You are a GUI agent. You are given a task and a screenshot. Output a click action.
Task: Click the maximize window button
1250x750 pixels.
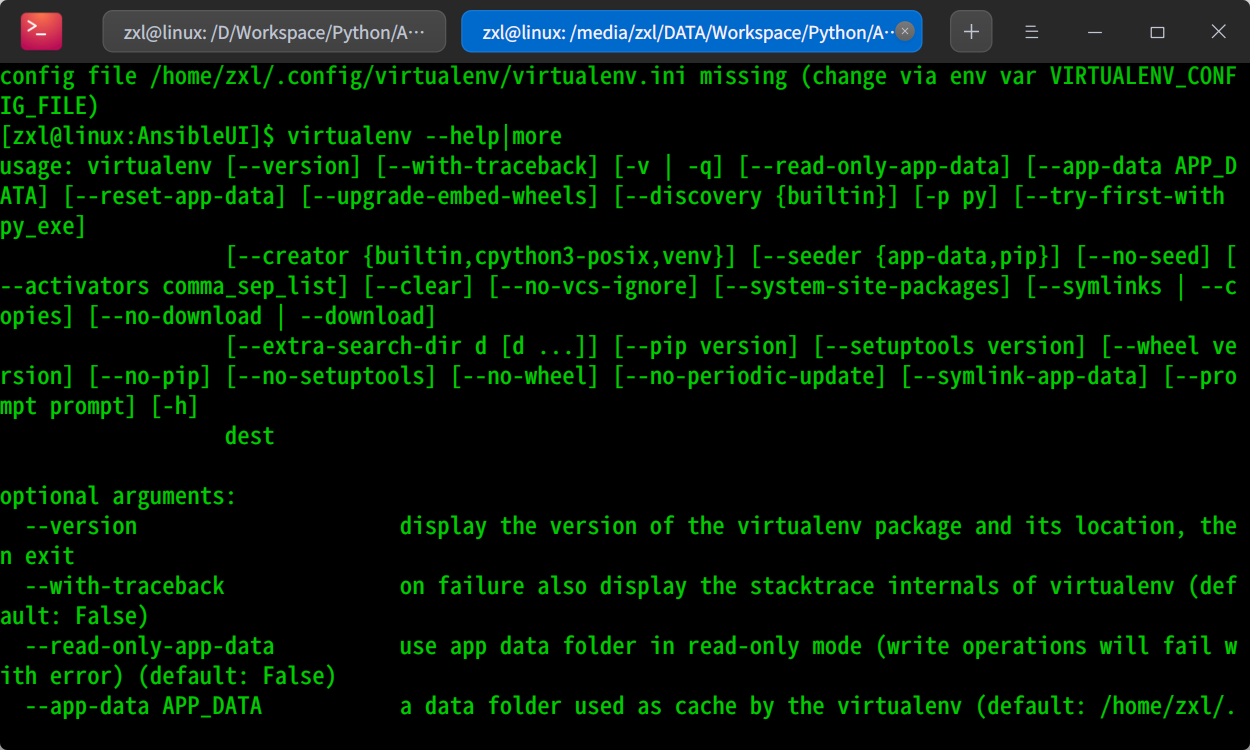tap(1158, 31)
